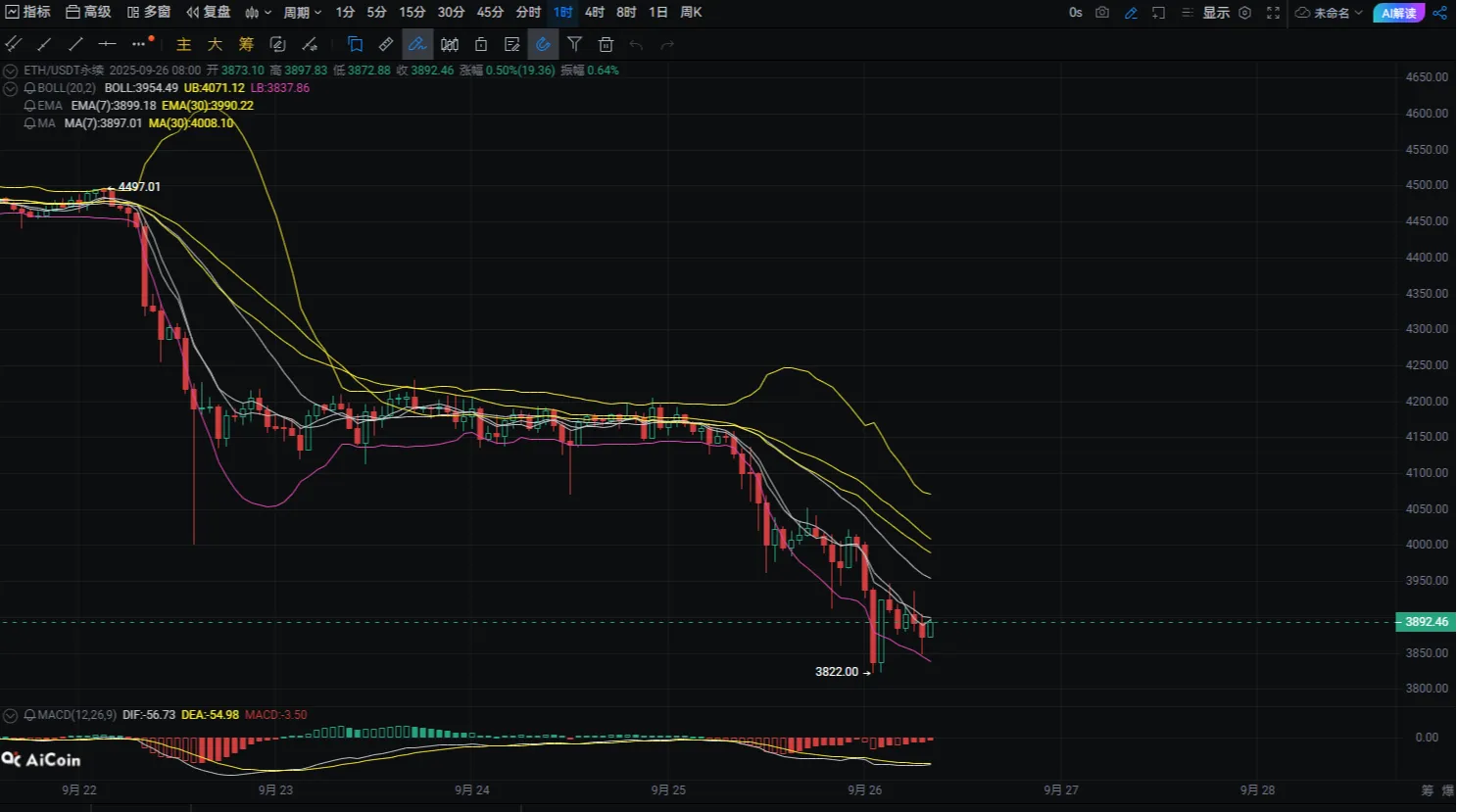Viewport: 1457px width, 812px height.
Task: Start 复盘 replay mode
Action: (209, 12)
